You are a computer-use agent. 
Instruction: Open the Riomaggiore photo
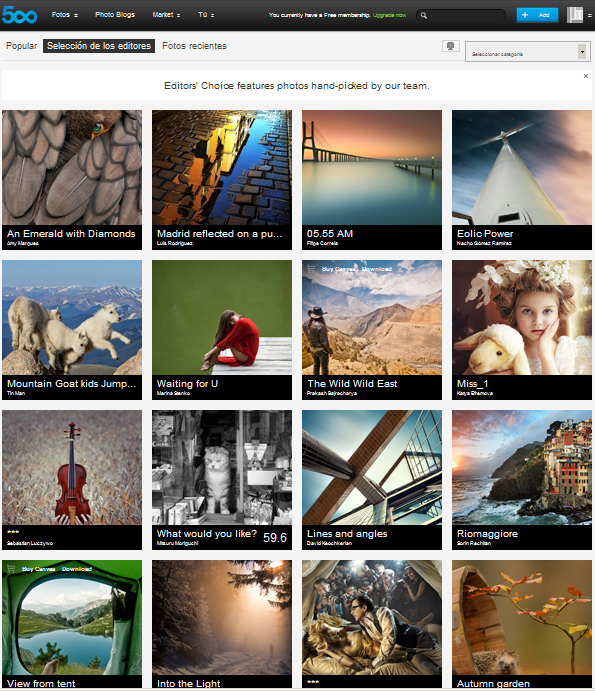click(x=521, y=467)
